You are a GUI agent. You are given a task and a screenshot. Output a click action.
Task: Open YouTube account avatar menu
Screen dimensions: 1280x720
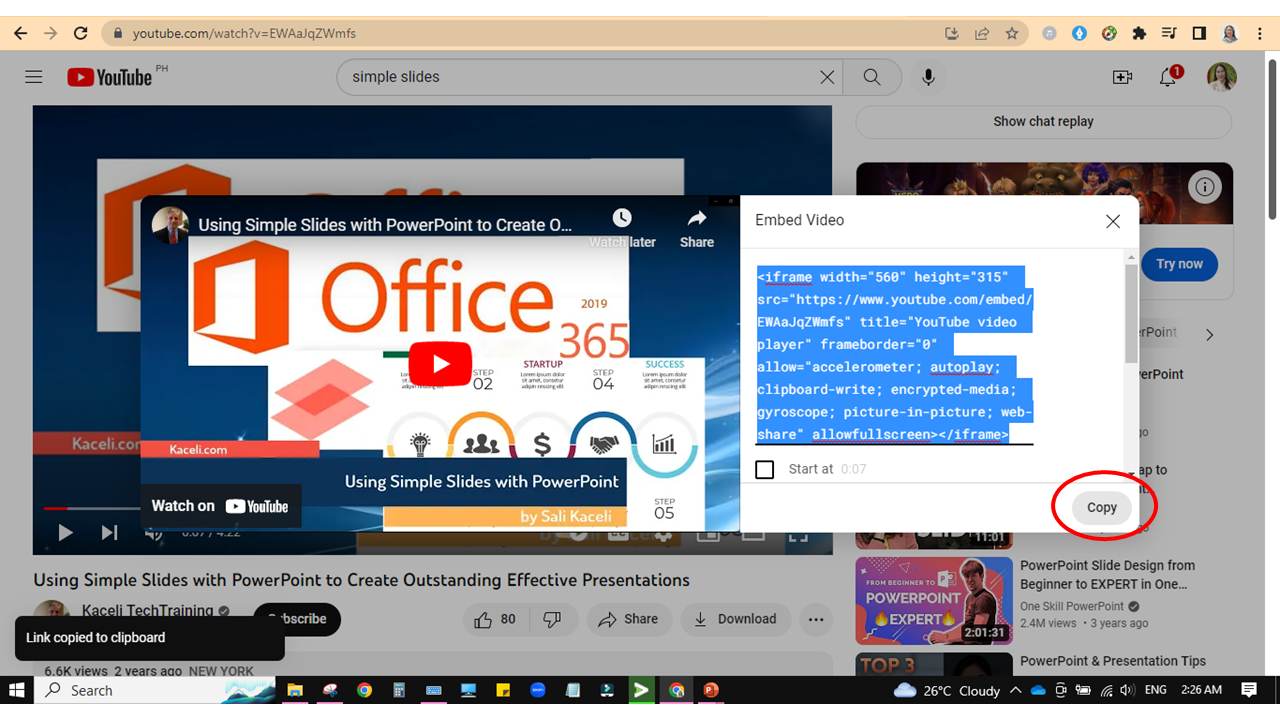point(1222,77)
